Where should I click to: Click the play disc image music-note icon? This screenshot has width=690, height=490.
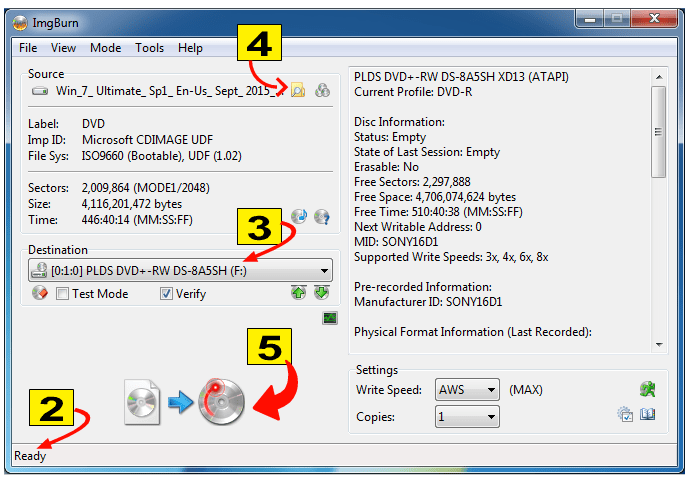point(299,216)
